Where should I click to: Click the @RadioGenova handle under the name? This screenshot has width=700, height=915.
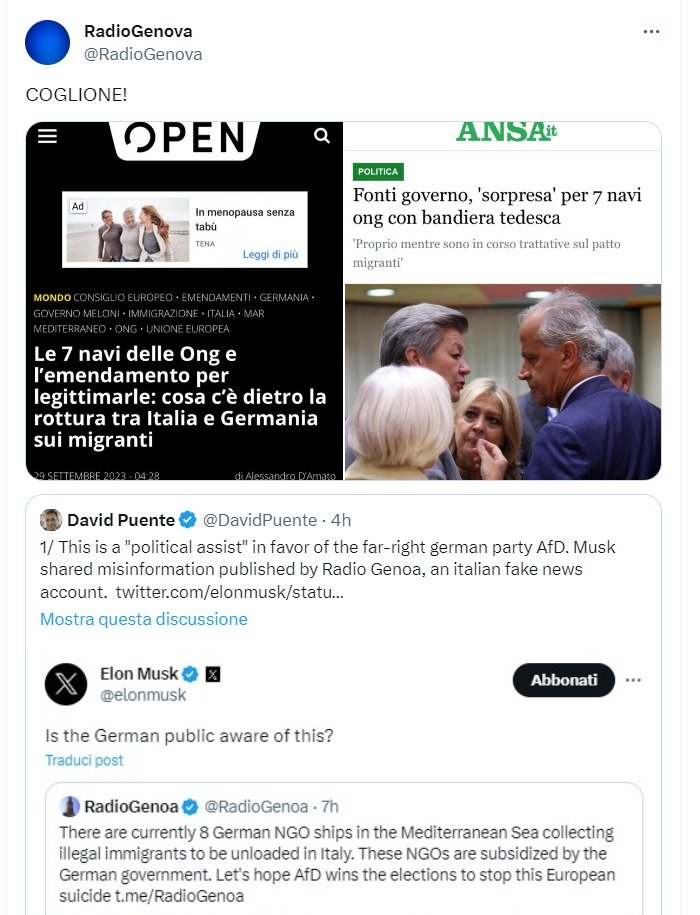(143, 54)
